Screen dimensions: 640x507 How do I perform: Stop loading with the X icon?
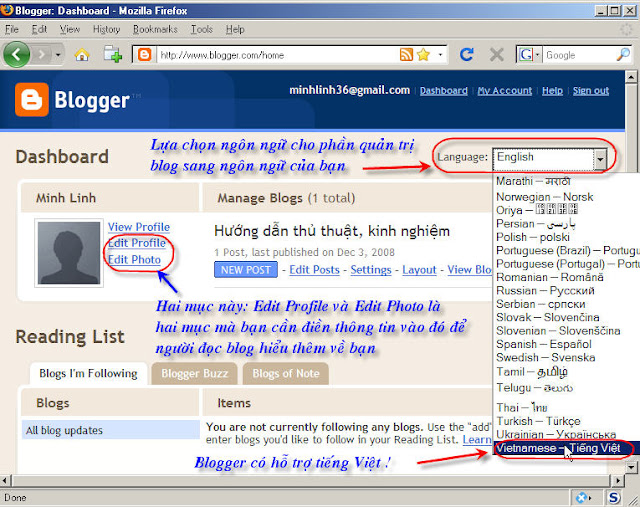496,54
